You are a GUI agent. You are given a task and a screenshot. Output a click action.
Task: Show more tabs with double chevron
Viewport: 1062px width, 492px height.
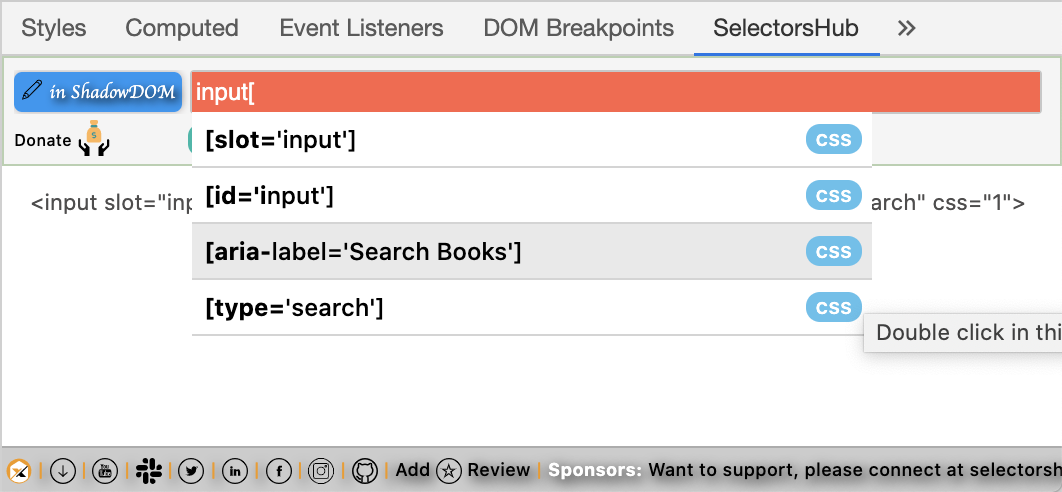pos(907,28)
